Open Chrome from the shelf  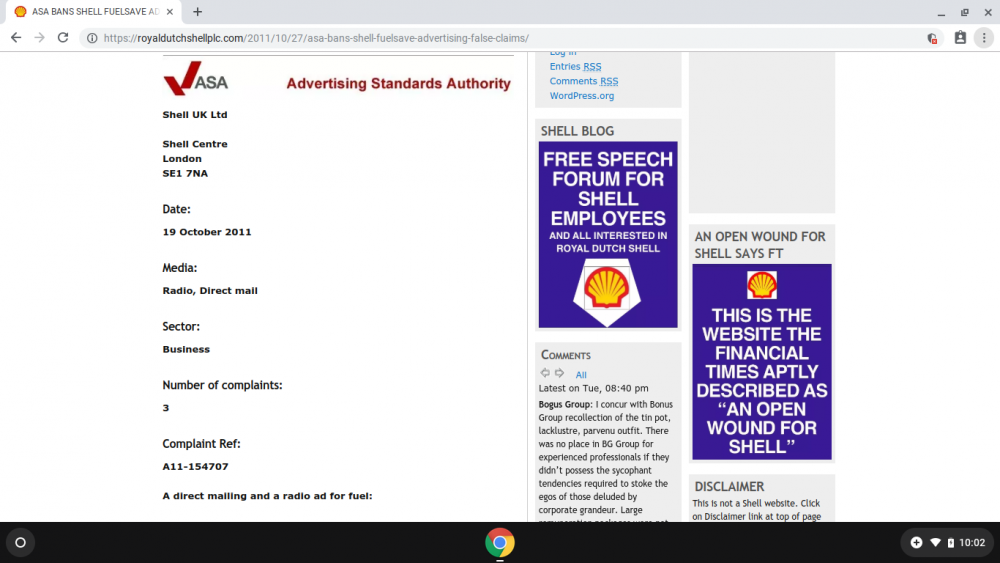click(499, 543)
